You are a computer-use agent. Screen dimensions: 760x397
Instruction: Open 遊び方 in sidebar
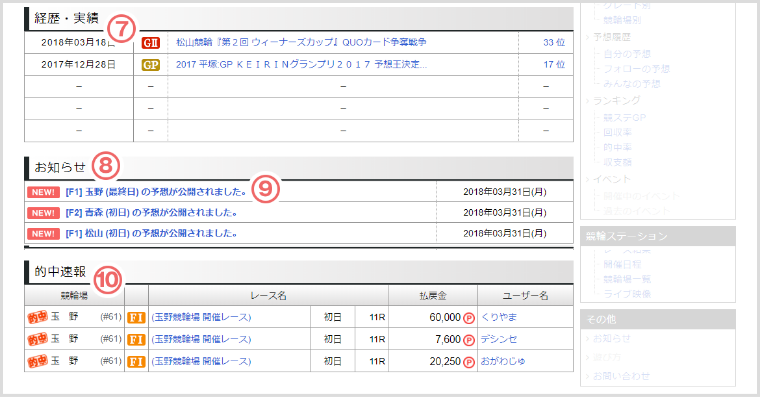click(x=607, y=357)
